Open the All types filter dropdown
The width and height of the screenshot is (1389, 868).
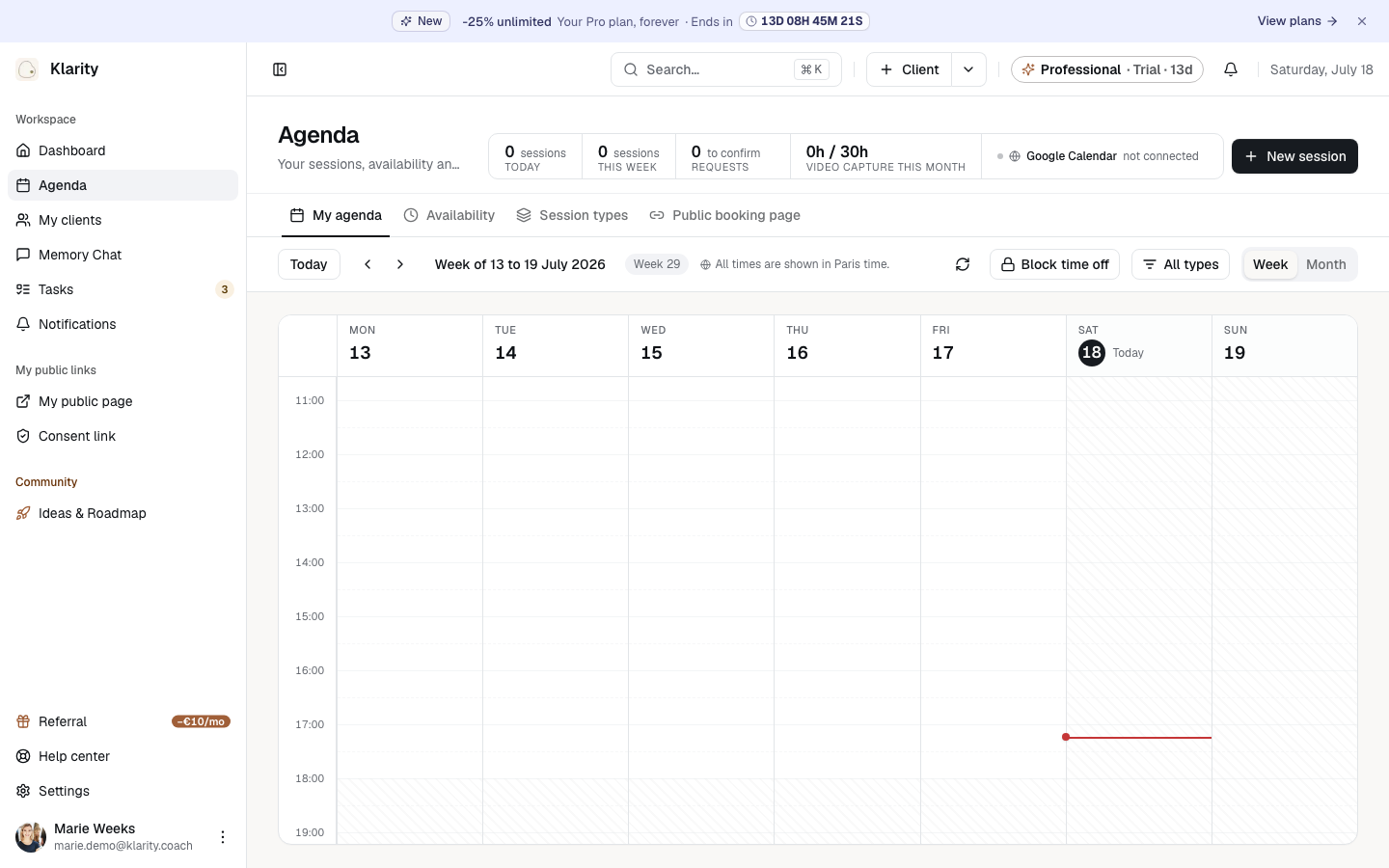(x=1181, y=264)
